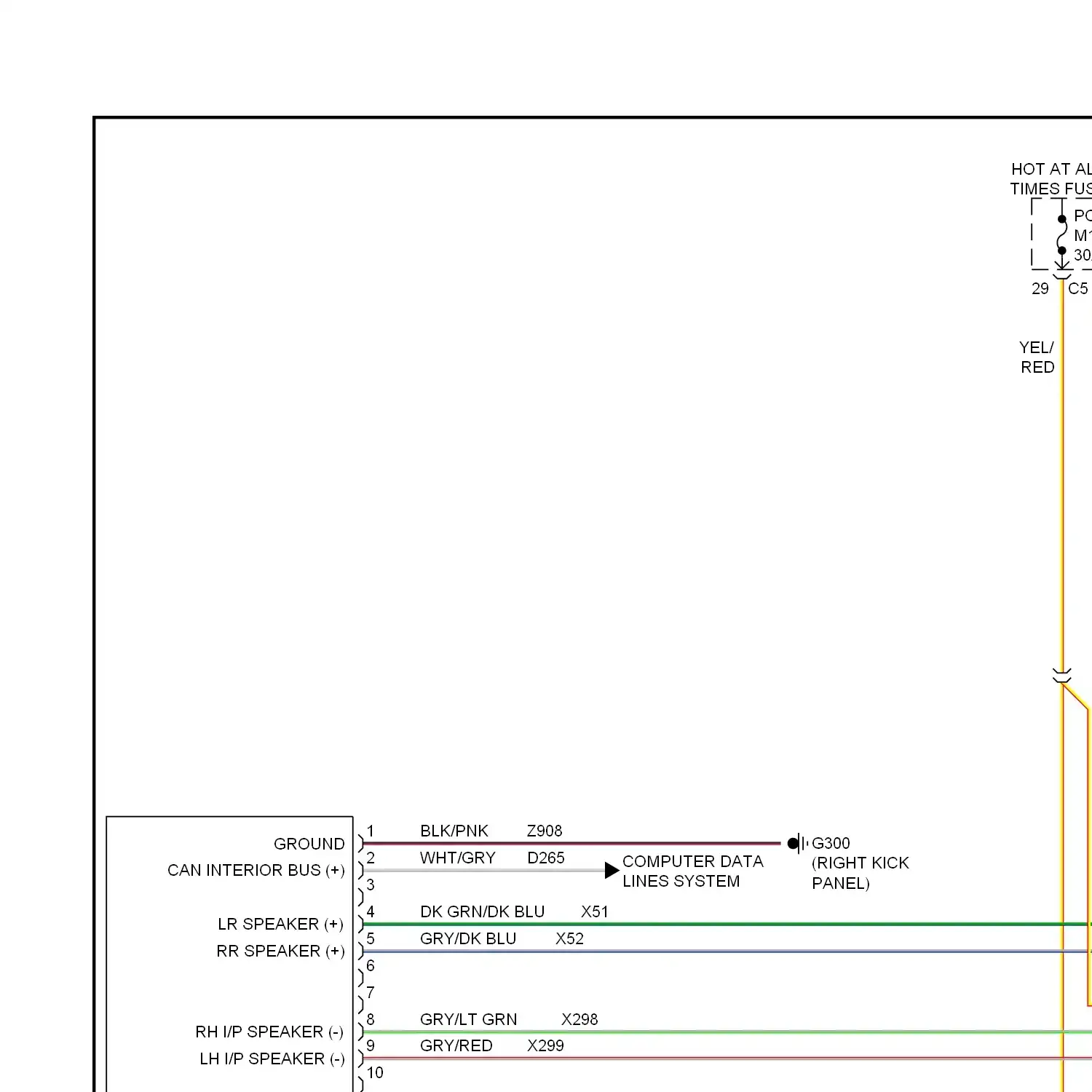The height and width of the screenshot is (1092, 1092).
Task: Click the YEL/ RED wire label
Action: pyautogui.click(x=1037, y=357)
